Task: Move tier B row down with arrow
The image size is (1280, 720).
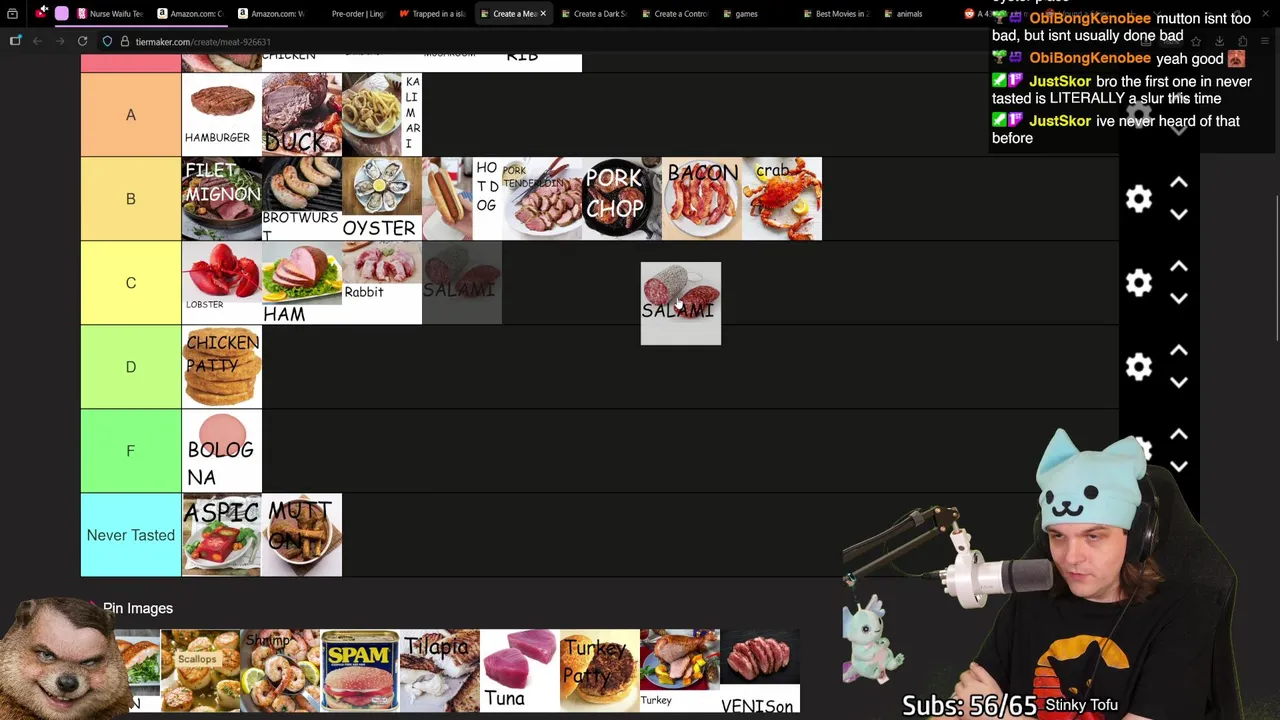Action: pos(1179,214)
